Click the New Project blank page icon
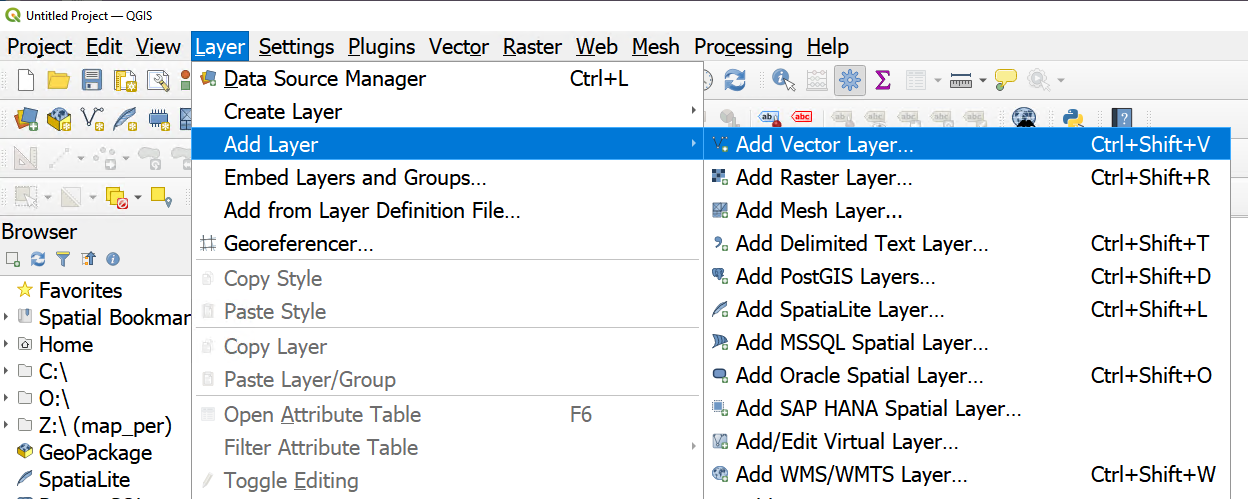The image size is (1248, 499). click(26, 80)
